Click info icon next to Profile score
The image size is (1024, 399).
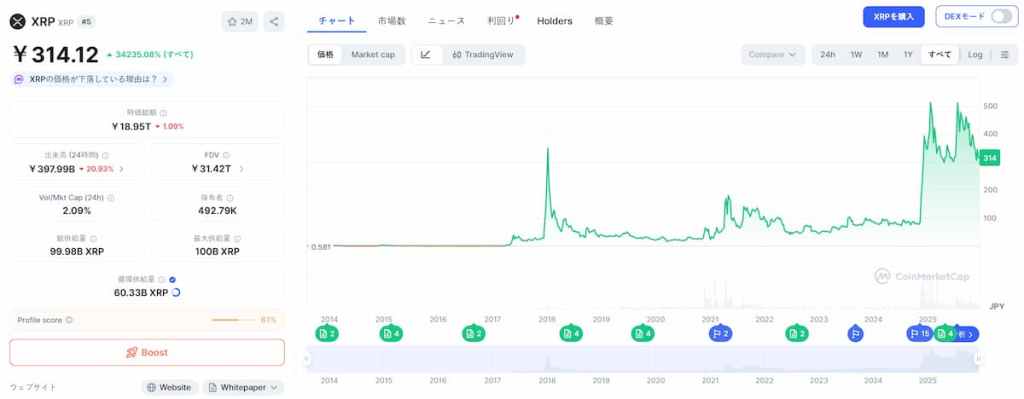pos(69,320)
